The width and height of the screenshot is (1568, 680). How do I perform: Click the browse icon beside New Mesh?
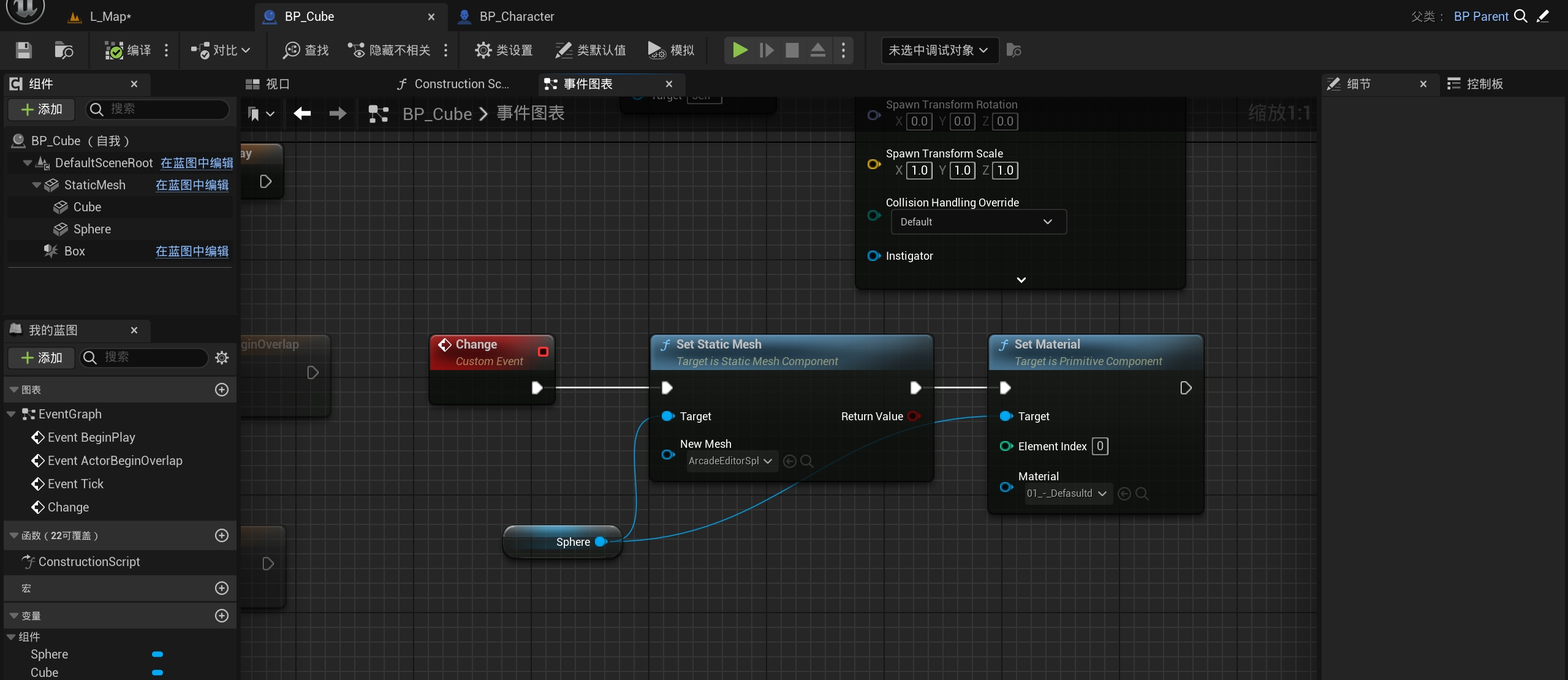(x=807, y=461)
